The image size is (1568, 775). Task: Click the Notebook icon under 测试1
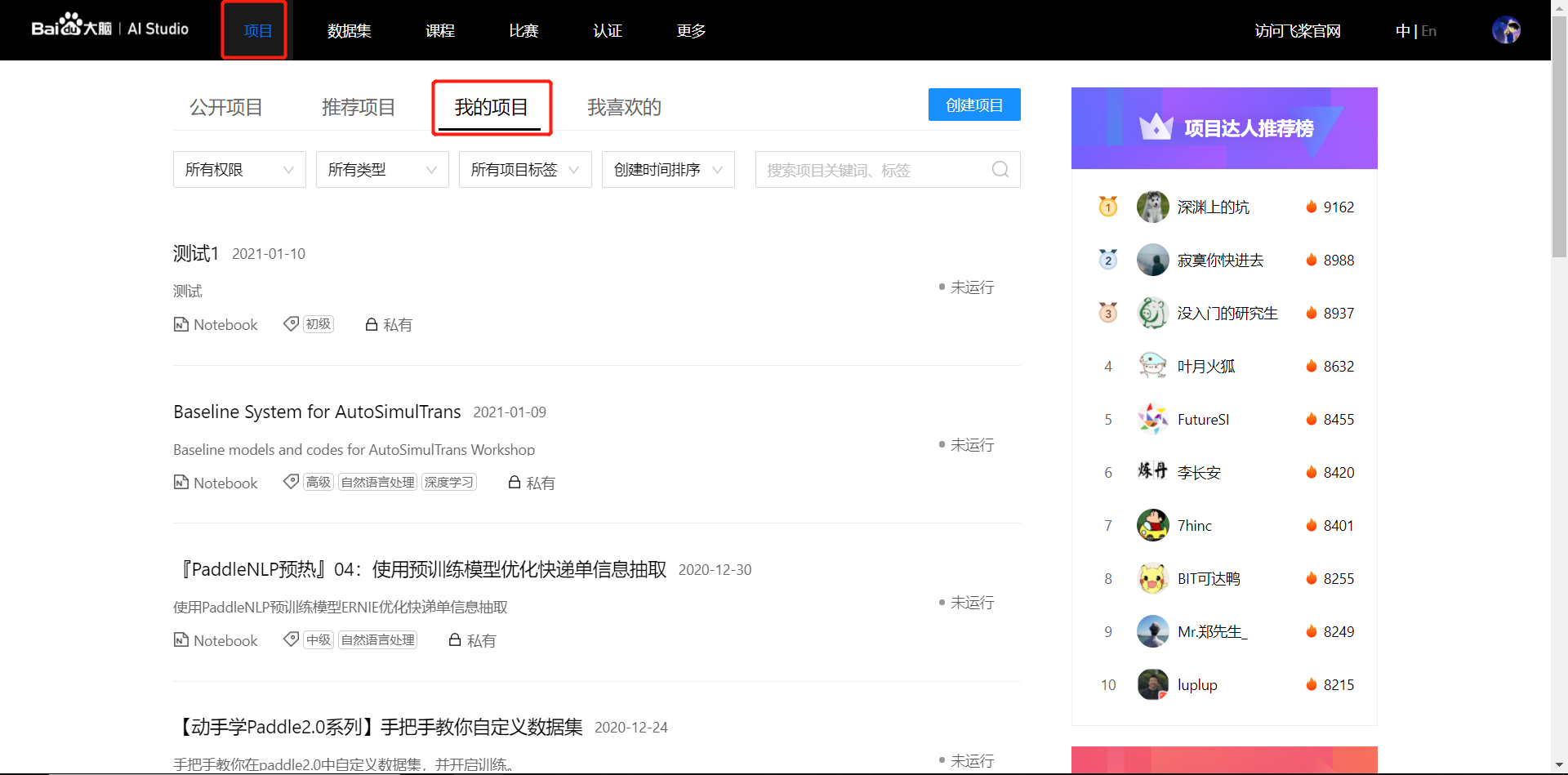tap(180, 324)
